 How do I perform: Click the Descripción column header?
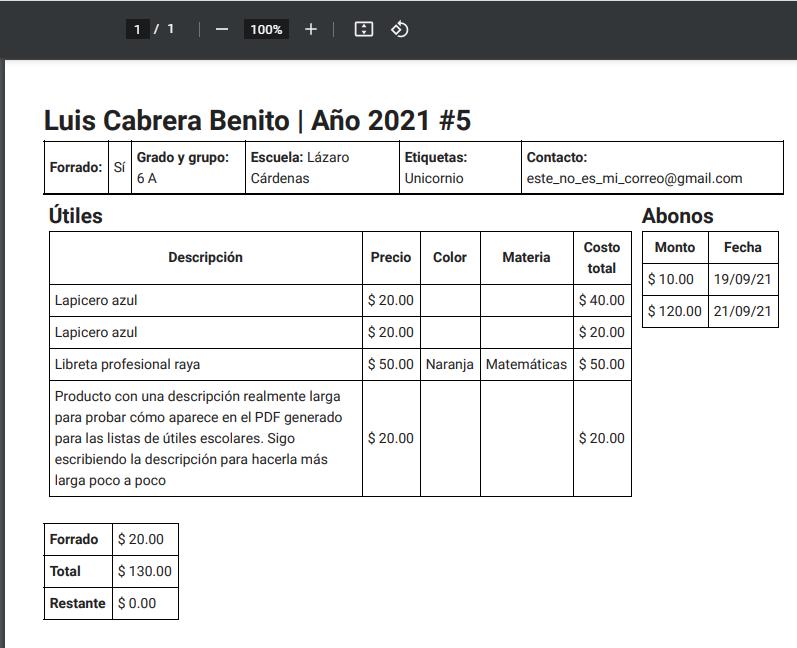pyautogui.click(x=205, y=258)
